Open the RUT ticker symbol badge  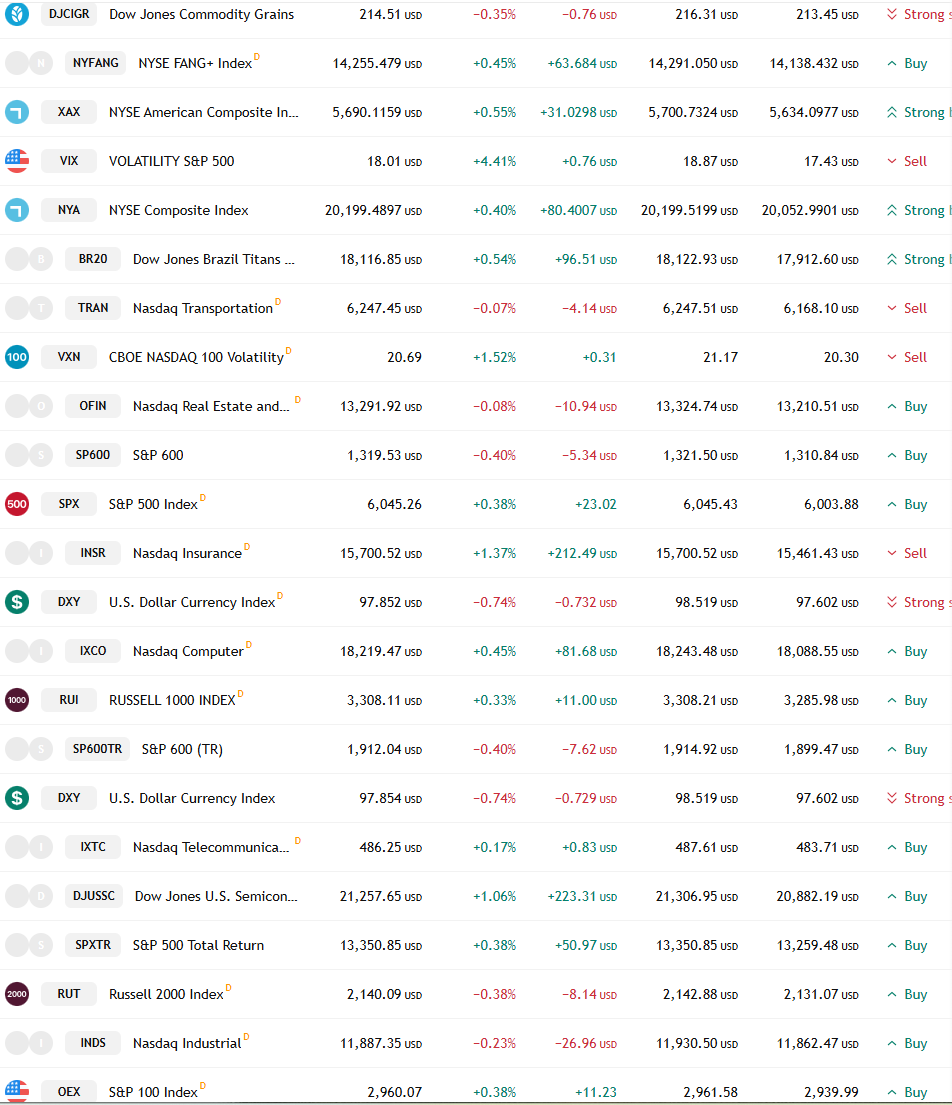(x=69, y=994)
